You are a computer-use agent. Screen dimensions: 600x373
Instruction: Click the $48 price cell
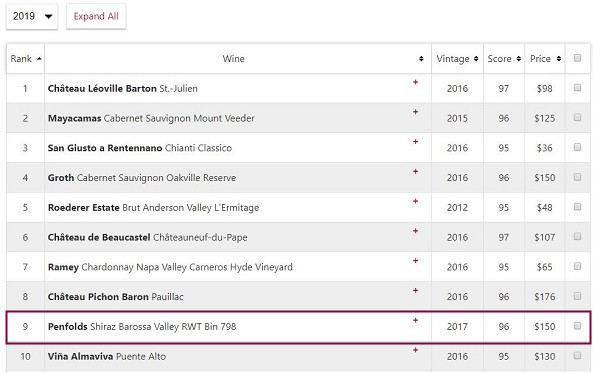pos(545,208)
